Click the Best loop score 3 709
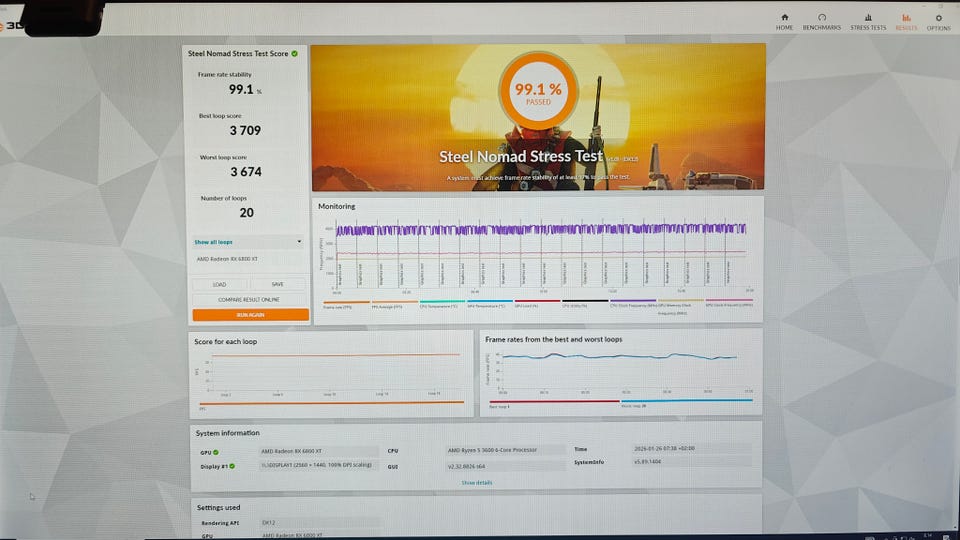960x540 pixels. (x=245, y=130)
